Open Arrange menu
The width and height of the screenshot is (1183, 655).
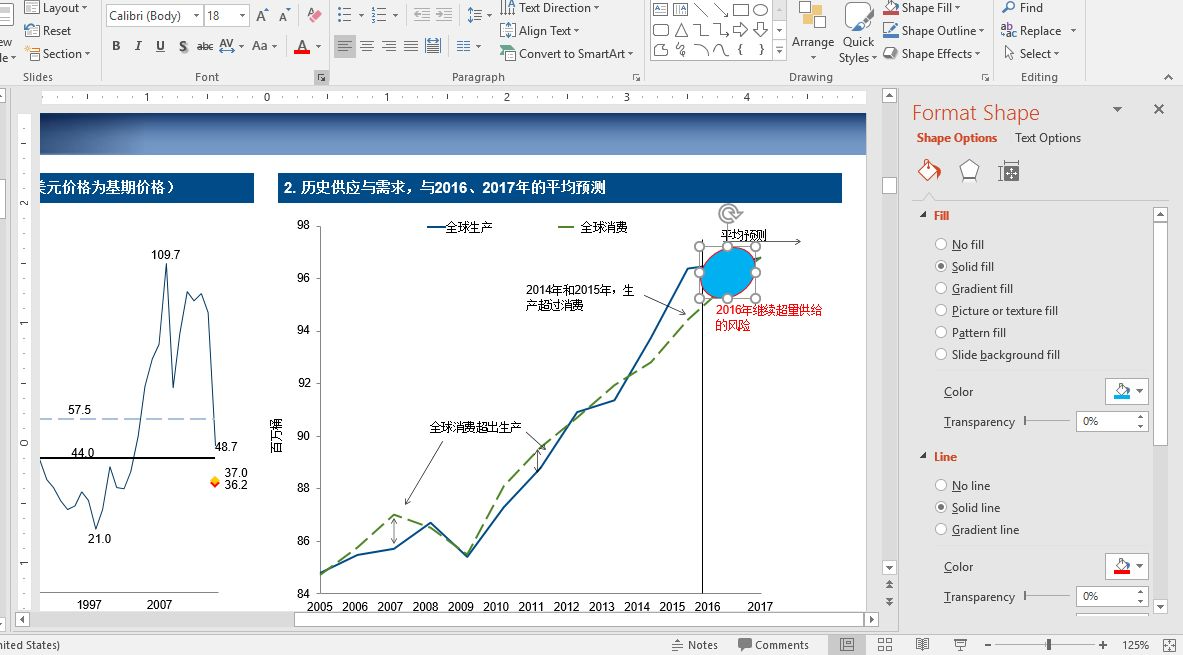(813, 32)
